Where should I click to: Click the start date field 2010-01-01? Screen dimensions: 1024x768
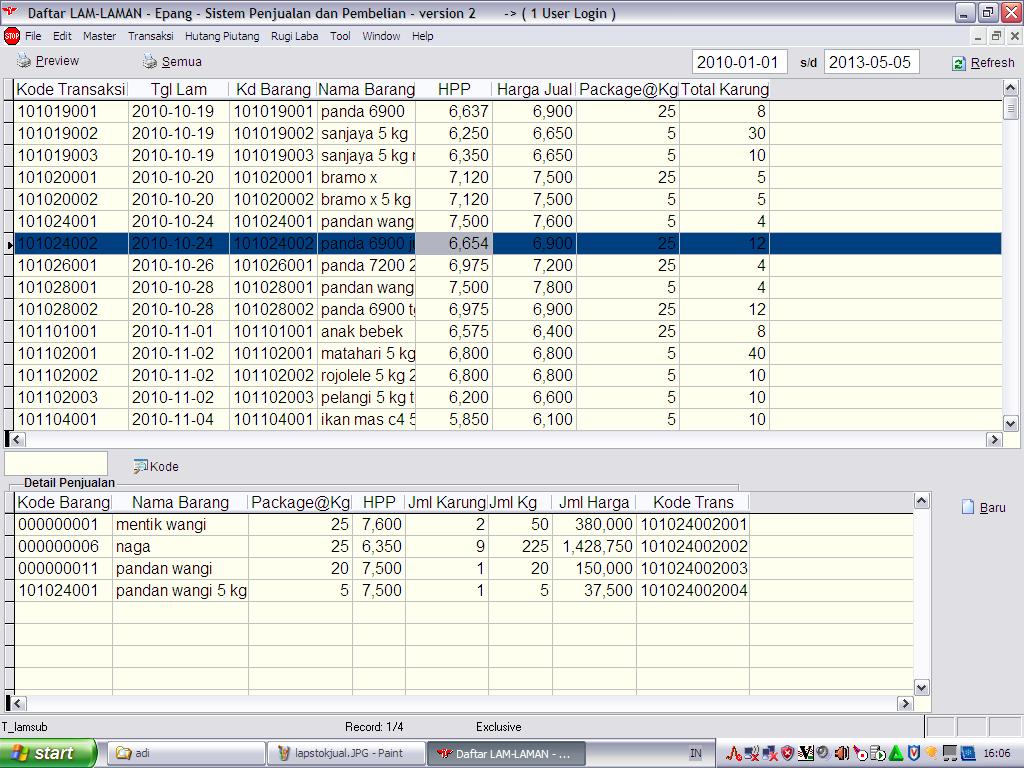coord(739,62)
